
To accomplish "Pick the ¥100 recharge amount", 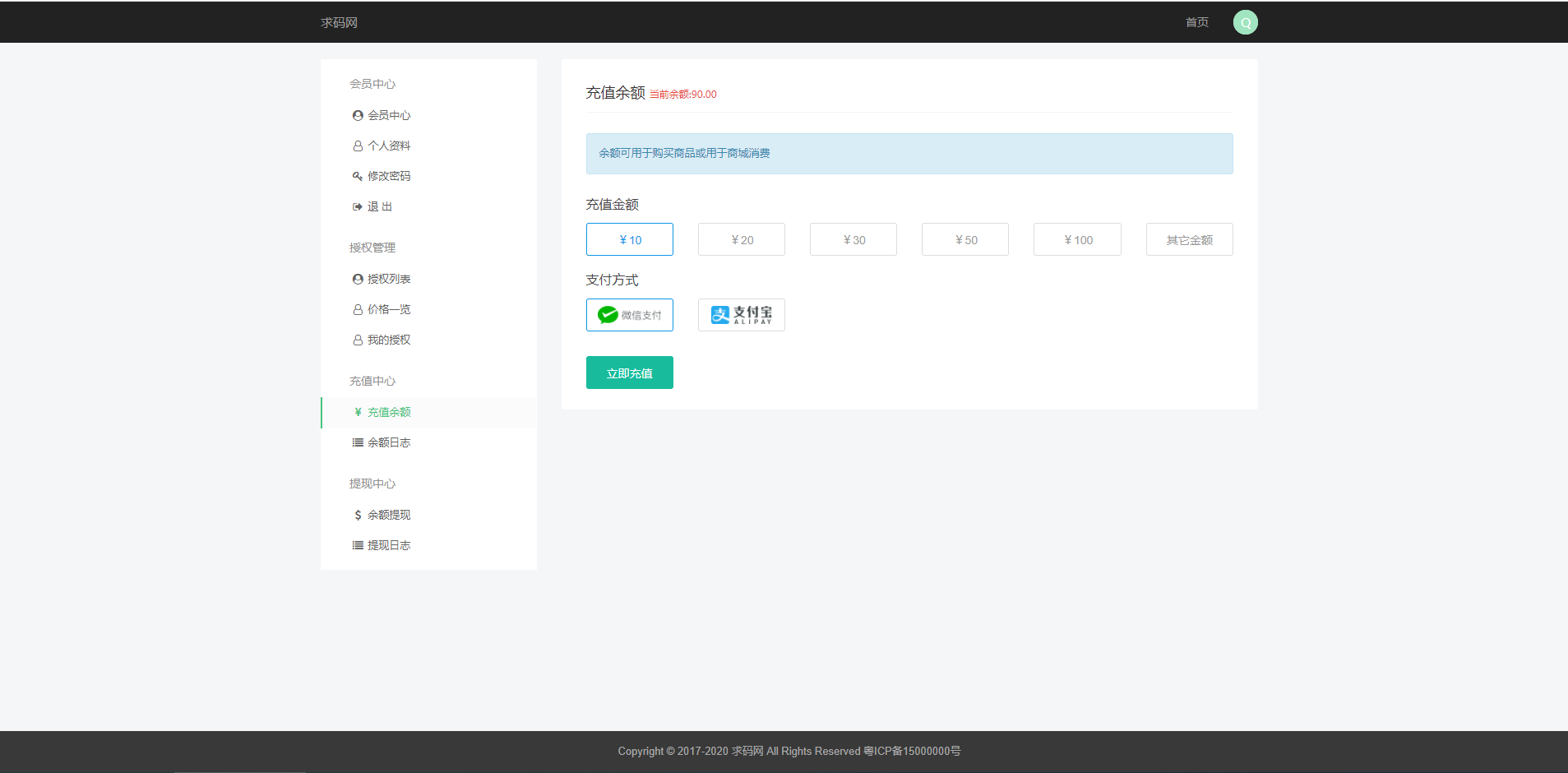I will (x=1076, y=239).
